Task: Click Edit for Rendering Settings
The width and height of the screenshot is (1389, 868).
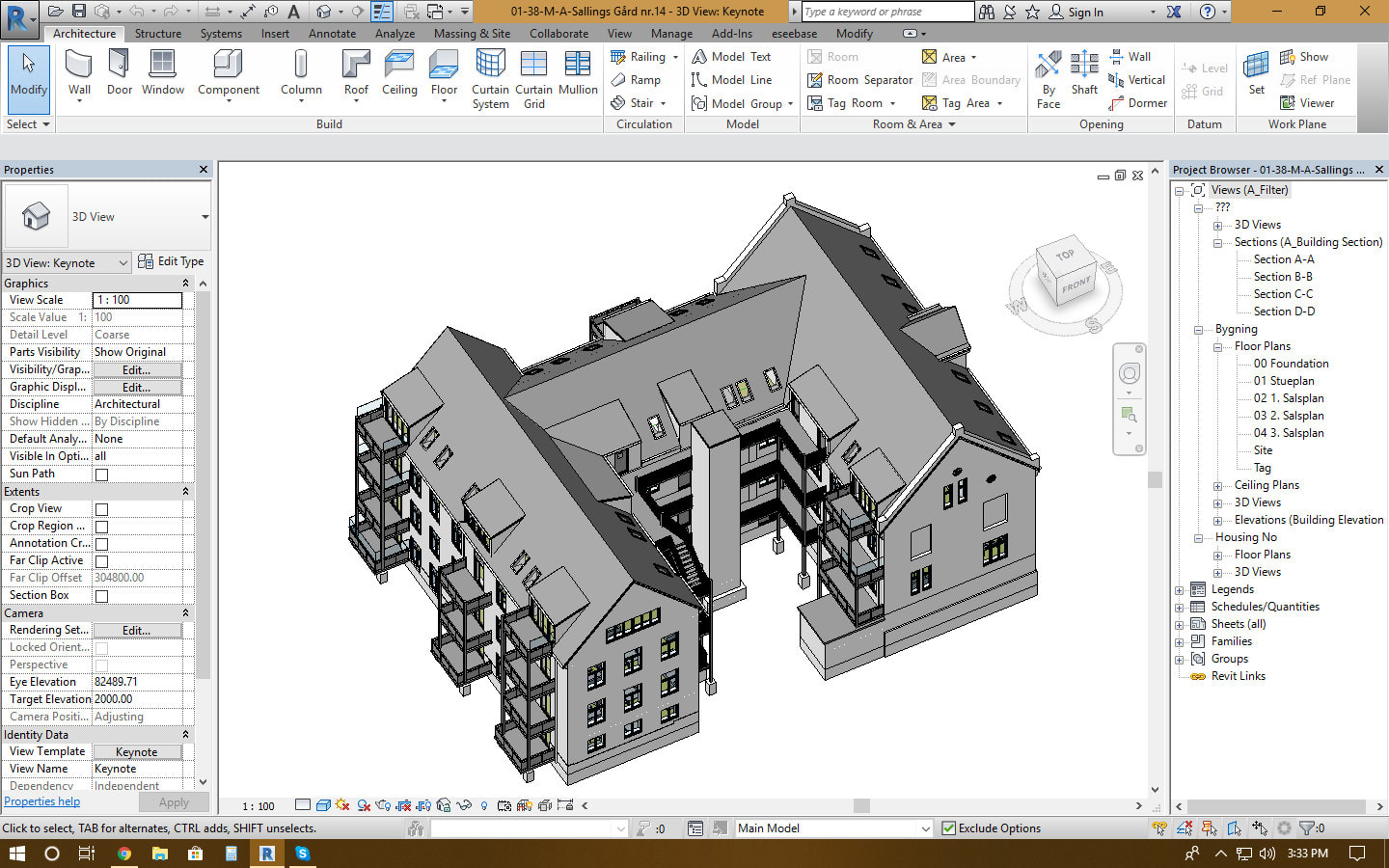Action: pos(136,631)
